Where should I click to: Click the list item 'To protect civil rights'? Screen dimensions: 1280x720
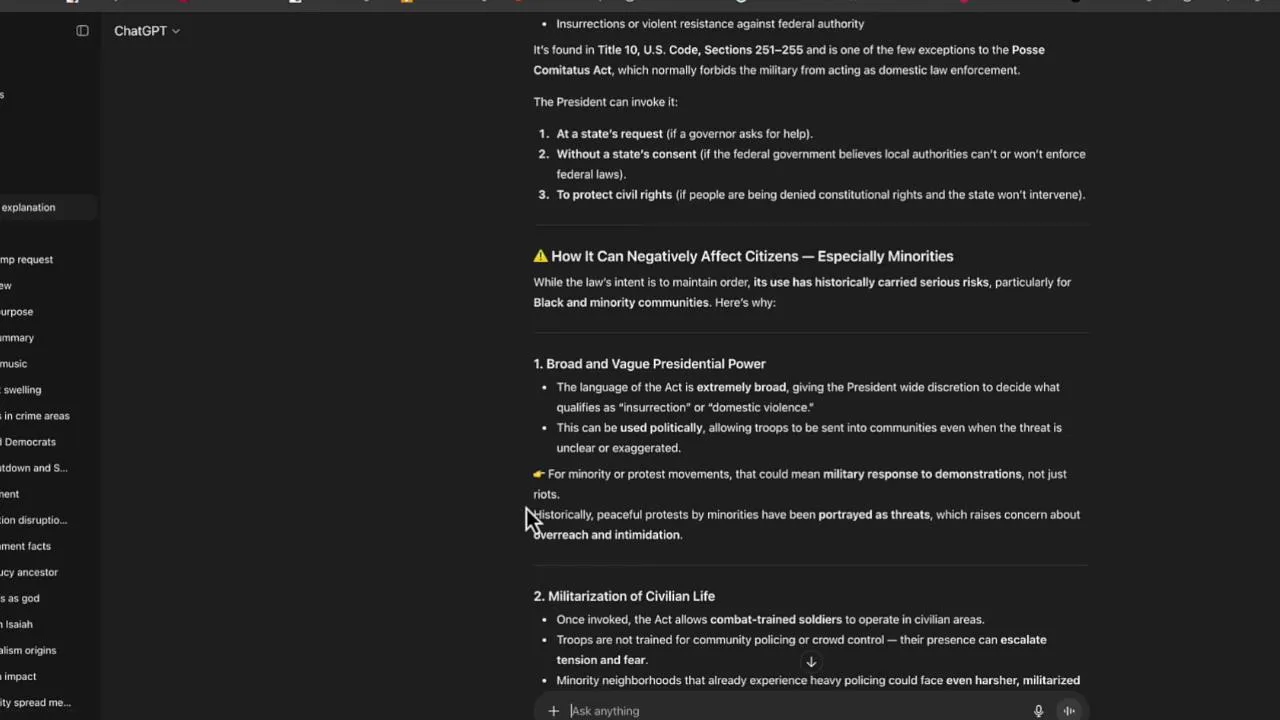click(x=820, y=195)
